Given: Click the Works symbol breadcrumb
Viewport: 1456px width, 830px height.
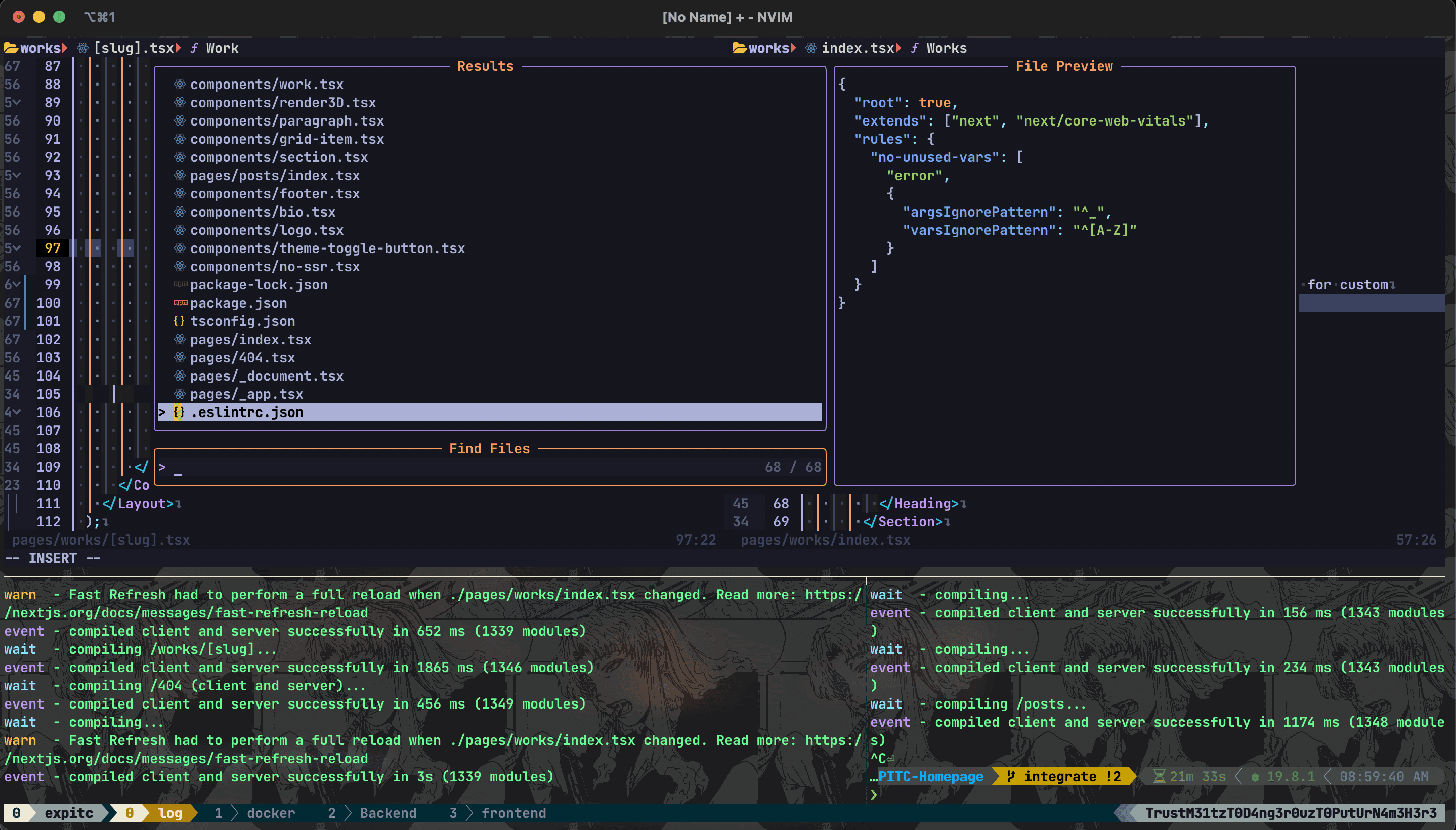Looking at the screenshot, I should point(947,48).
